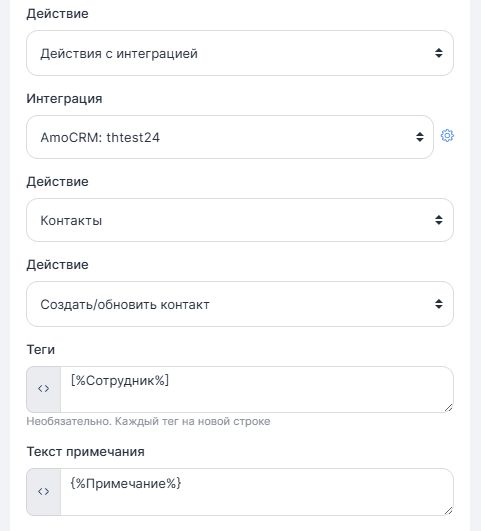Open the 'AmoCRM: thtest24' integration dropdown

click(230, 137)
